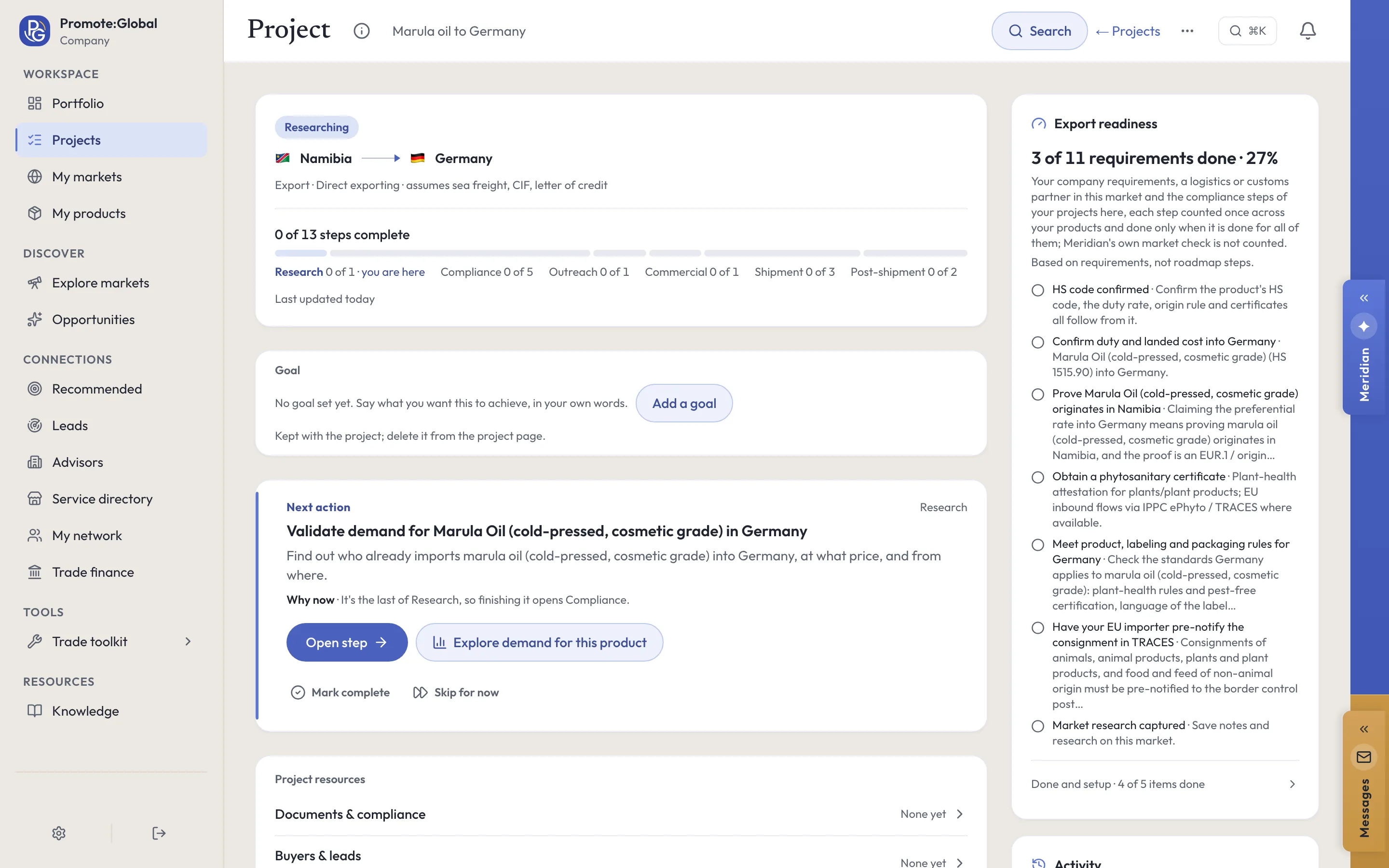This screenshot has height=868, width=1389.
Task: Tick the HS code confirmed requirement
Action: click(x=1038, y=290)
